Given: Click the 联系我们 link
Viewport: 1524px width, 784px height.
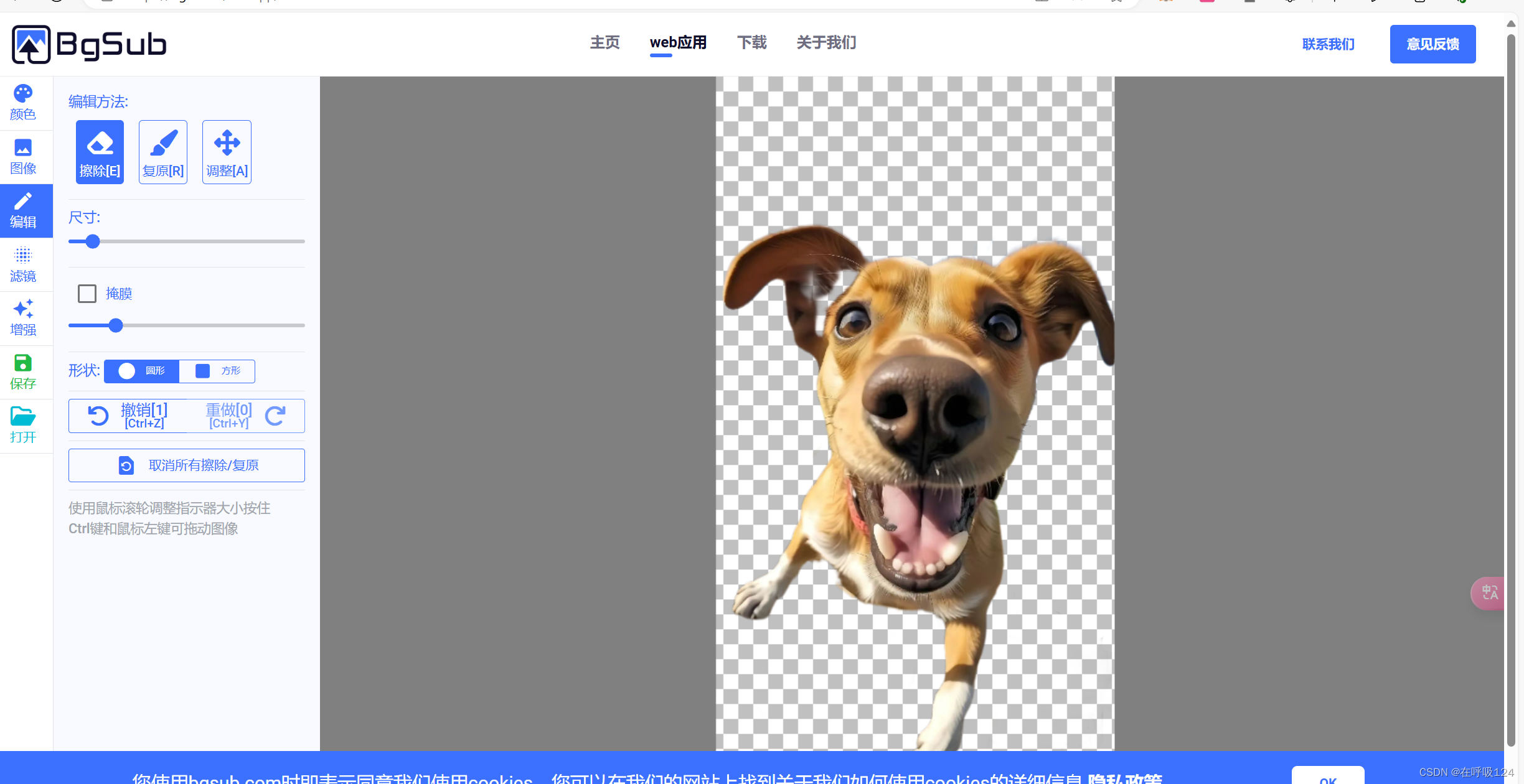Looking at the screenshot, I should 1328,44.
